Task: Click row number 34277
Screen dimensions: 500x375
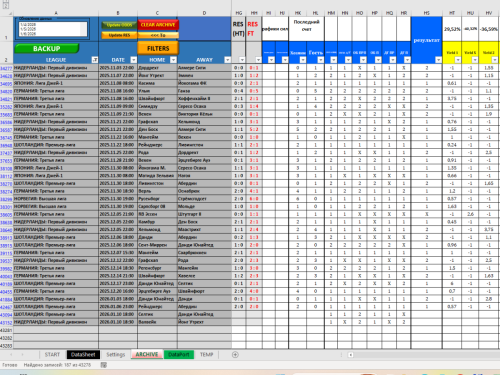Action: point(6,68)
